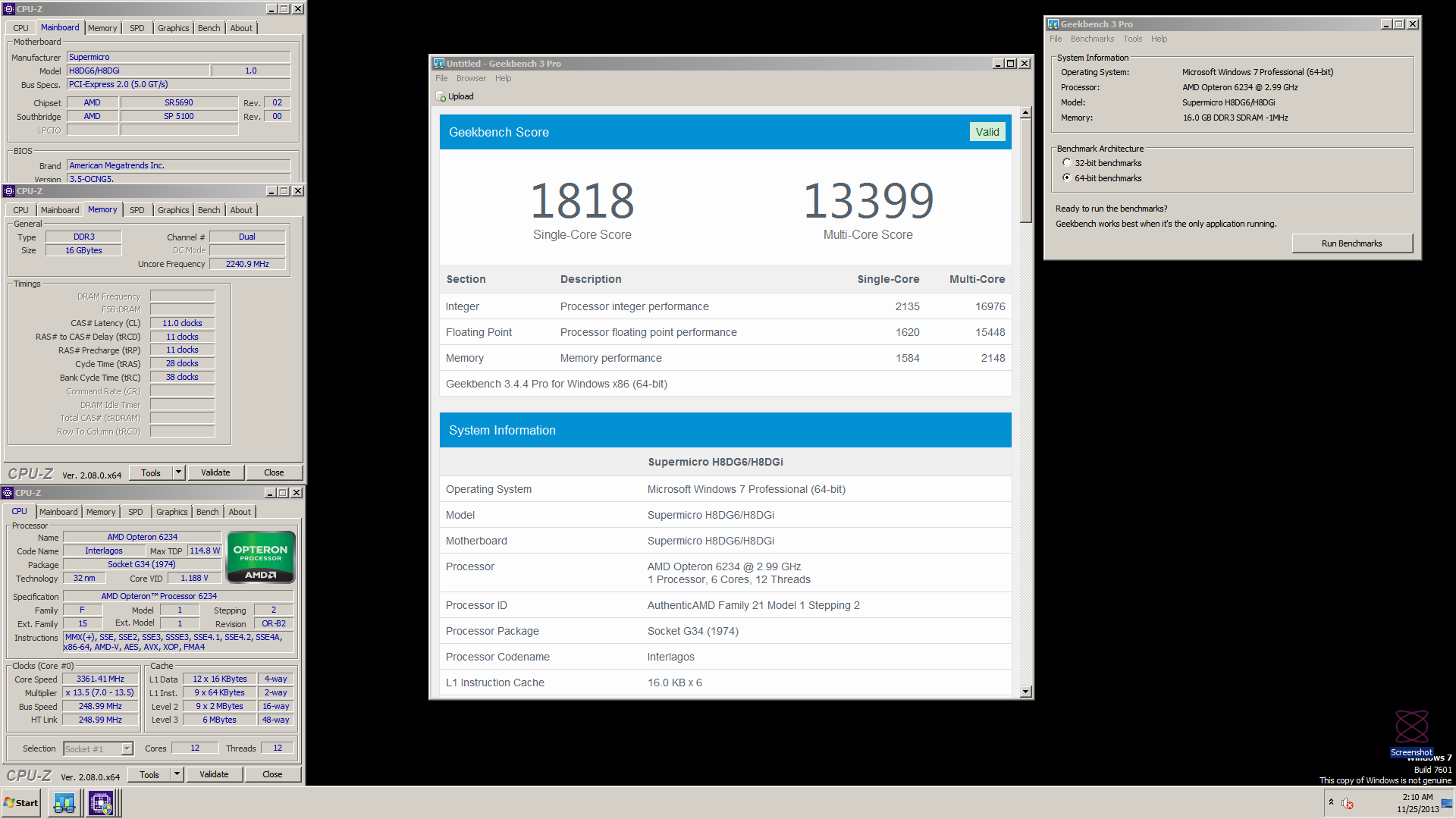Click the clock showing 2:10 AM

1417,797
